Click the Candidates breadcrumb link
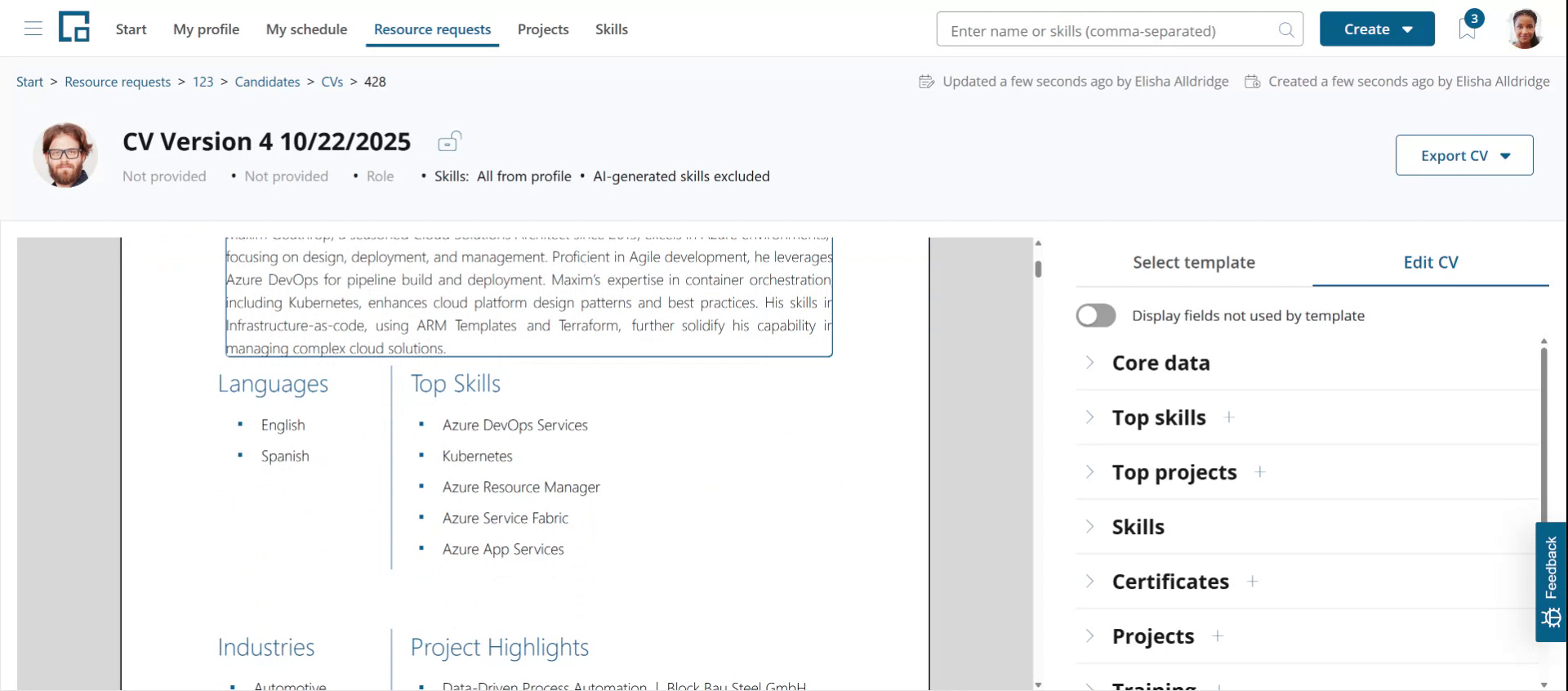This screenshot has height=691, width=1568. tap(267, 82)
